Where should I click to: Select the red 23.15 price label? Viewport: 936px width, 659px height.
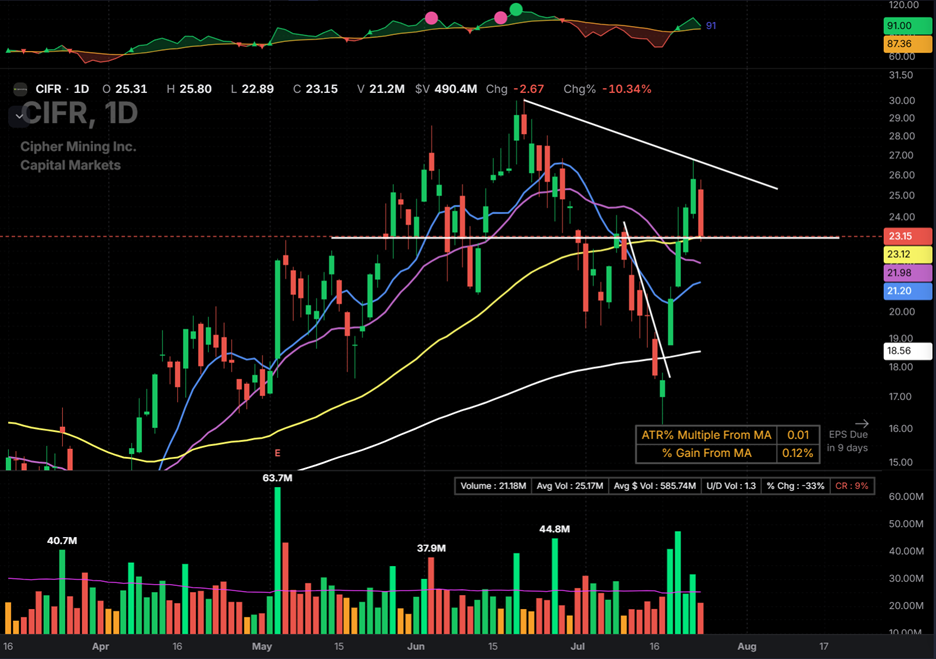907,236
